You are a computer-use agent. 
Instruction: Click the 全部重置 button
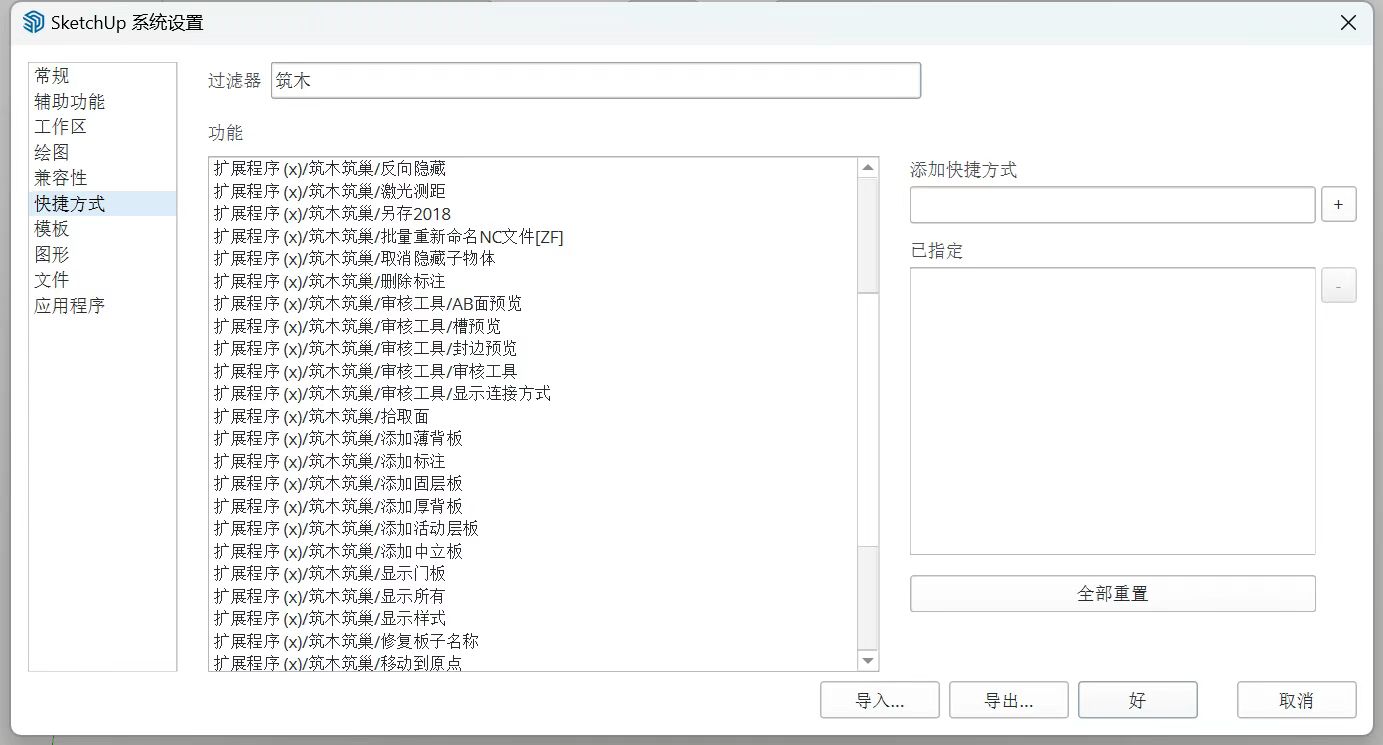tap(1112, 593)
